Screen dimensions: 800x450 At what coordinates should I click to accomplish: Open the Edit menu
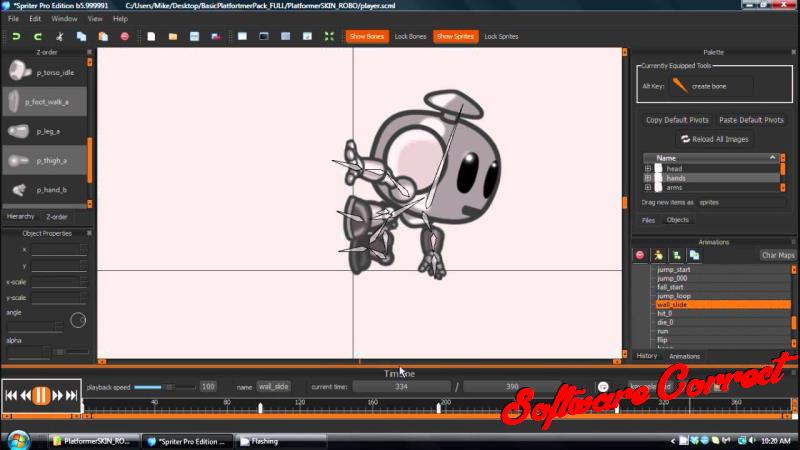[35, 19]
